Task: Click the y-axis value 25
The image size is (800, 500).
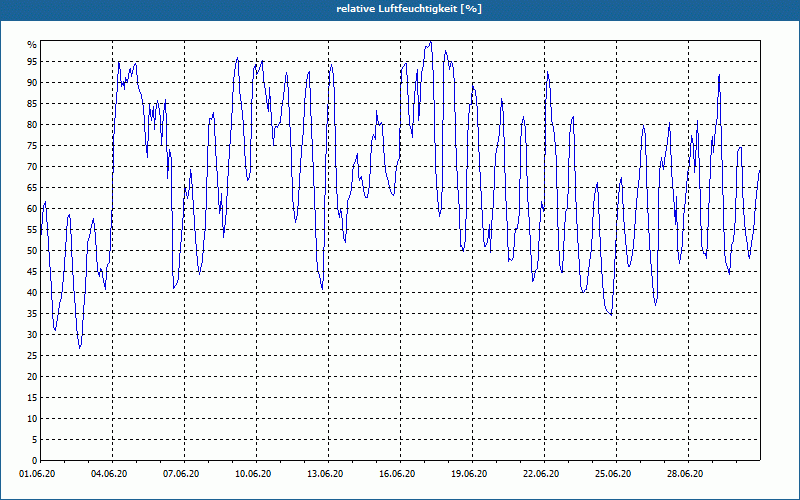Action: click(x=32, y=356)
